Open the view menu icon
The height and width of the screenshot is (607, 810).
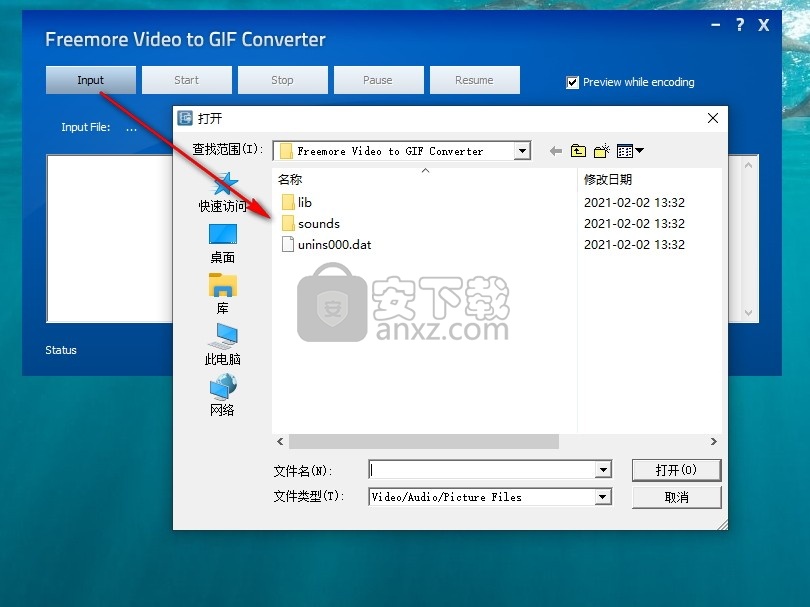630,151
